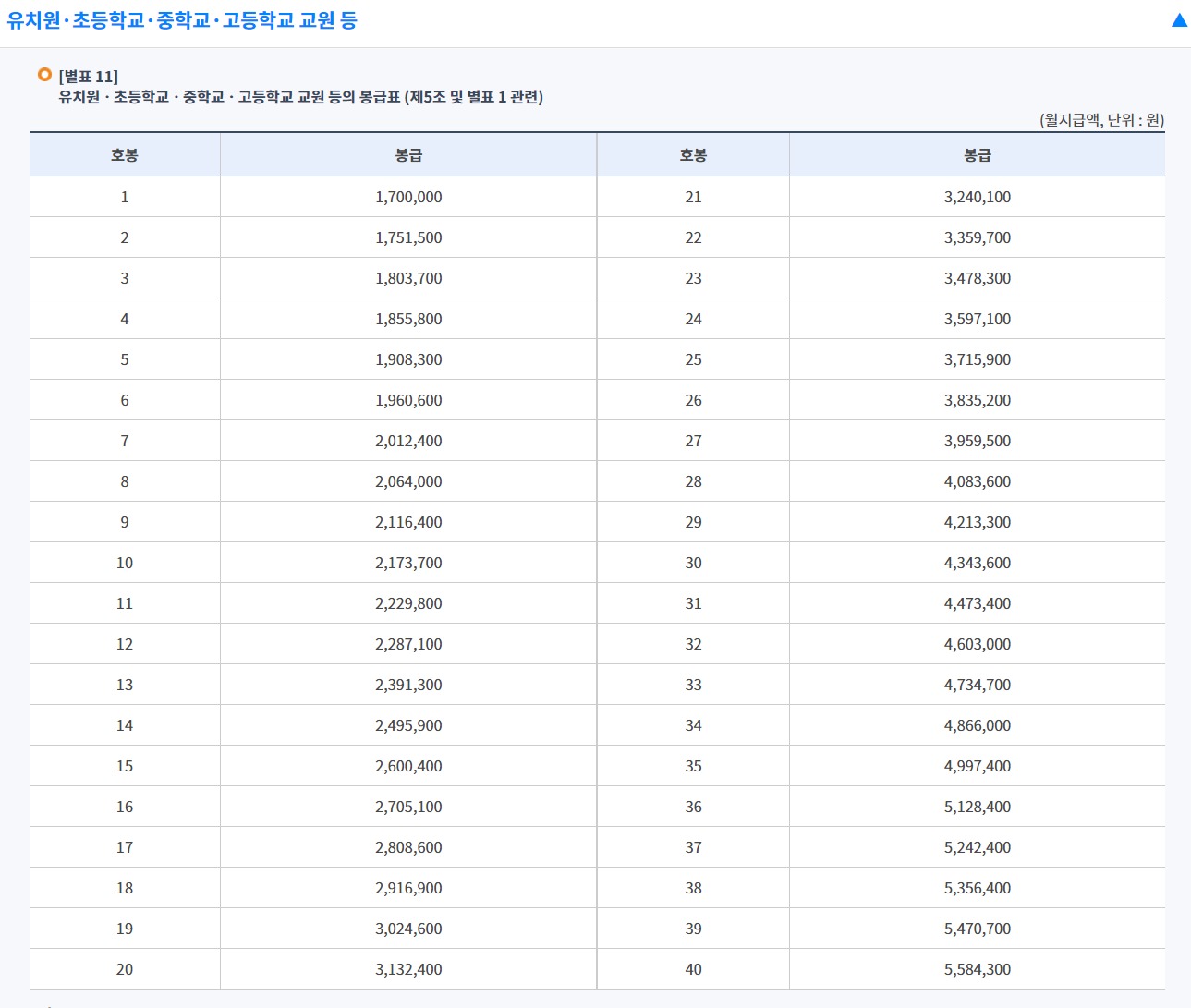1191x1008 pixels.
Task: Select salary cell 2,064,000
Action: pos(408,481)
